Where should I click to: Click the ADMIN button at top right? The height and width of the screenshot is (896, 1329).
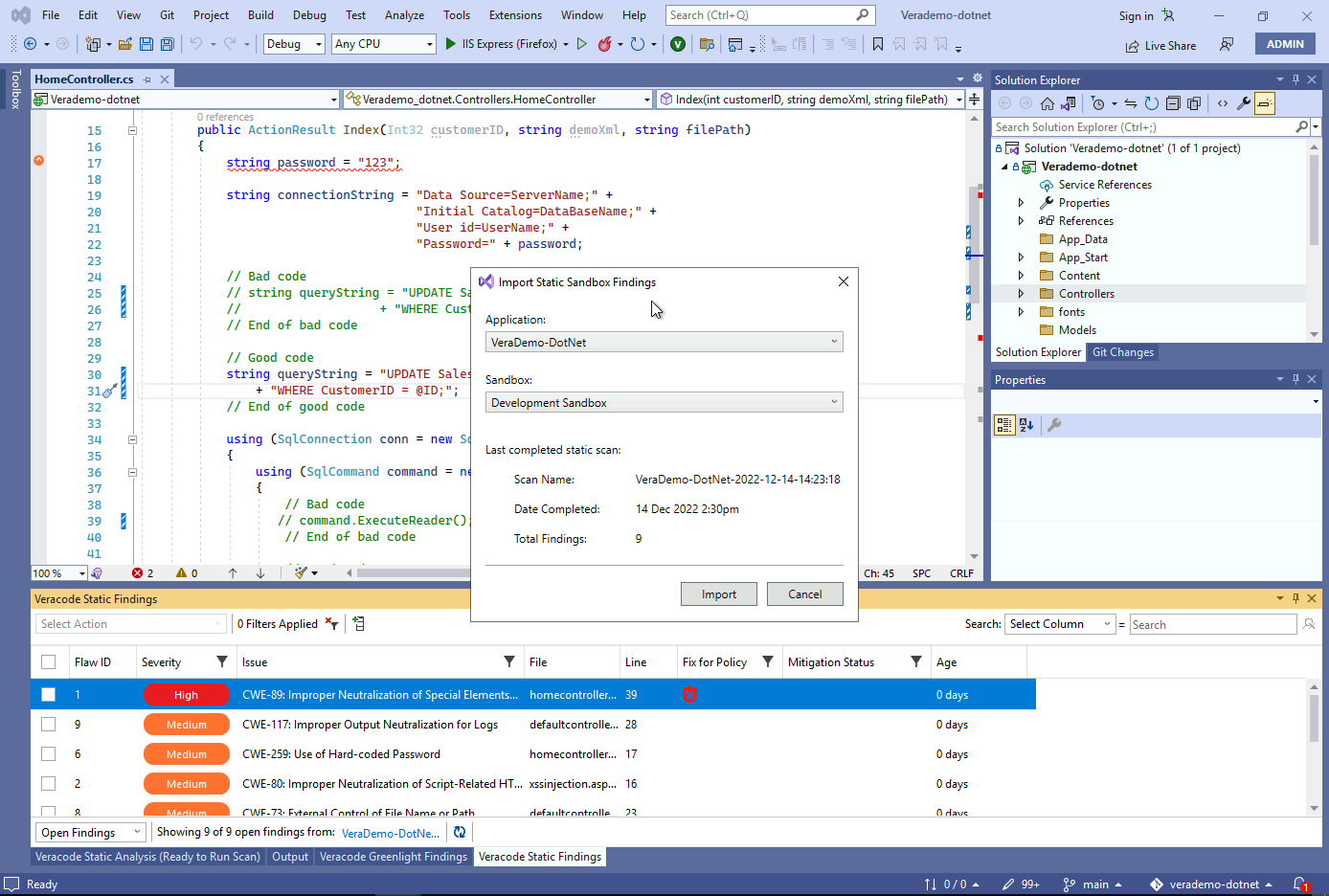(1285, 44)
